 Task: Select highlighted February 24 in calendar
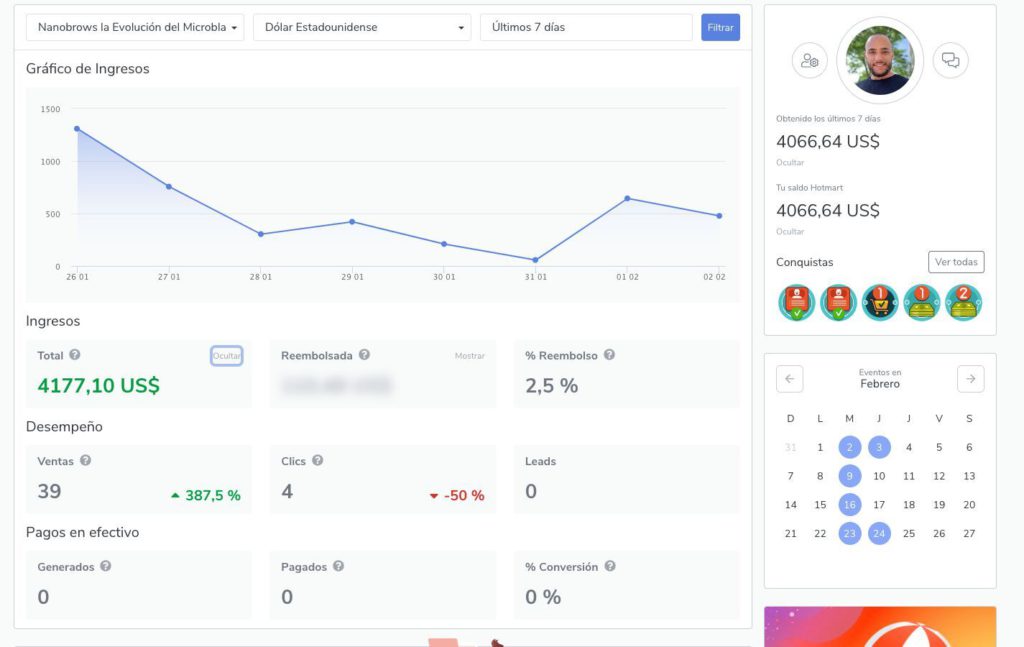[879, 533]
